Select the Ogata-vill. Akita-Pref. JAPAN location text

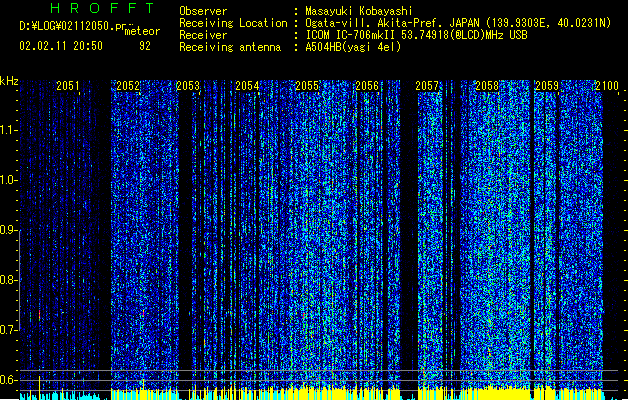458,23
